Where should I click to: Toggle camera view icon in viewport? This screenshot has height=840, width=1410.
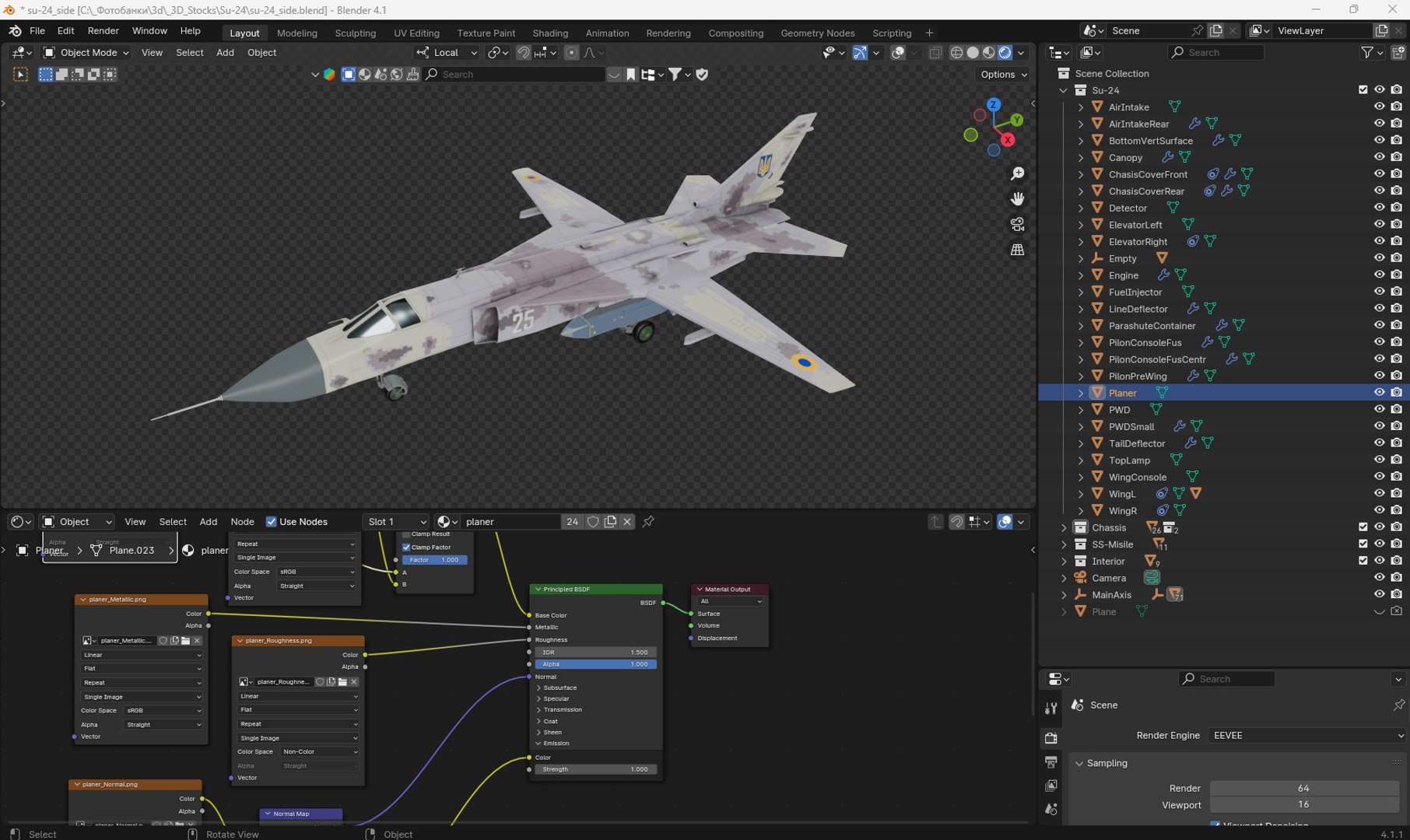click(1017, 225)
